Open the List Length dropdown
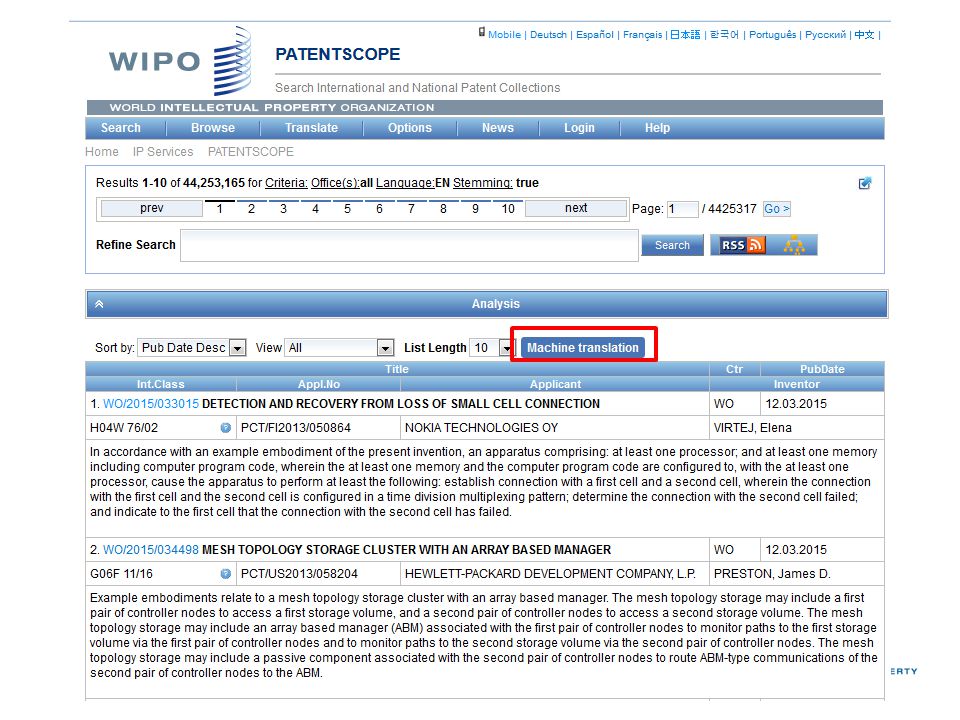 coord(490,348)
